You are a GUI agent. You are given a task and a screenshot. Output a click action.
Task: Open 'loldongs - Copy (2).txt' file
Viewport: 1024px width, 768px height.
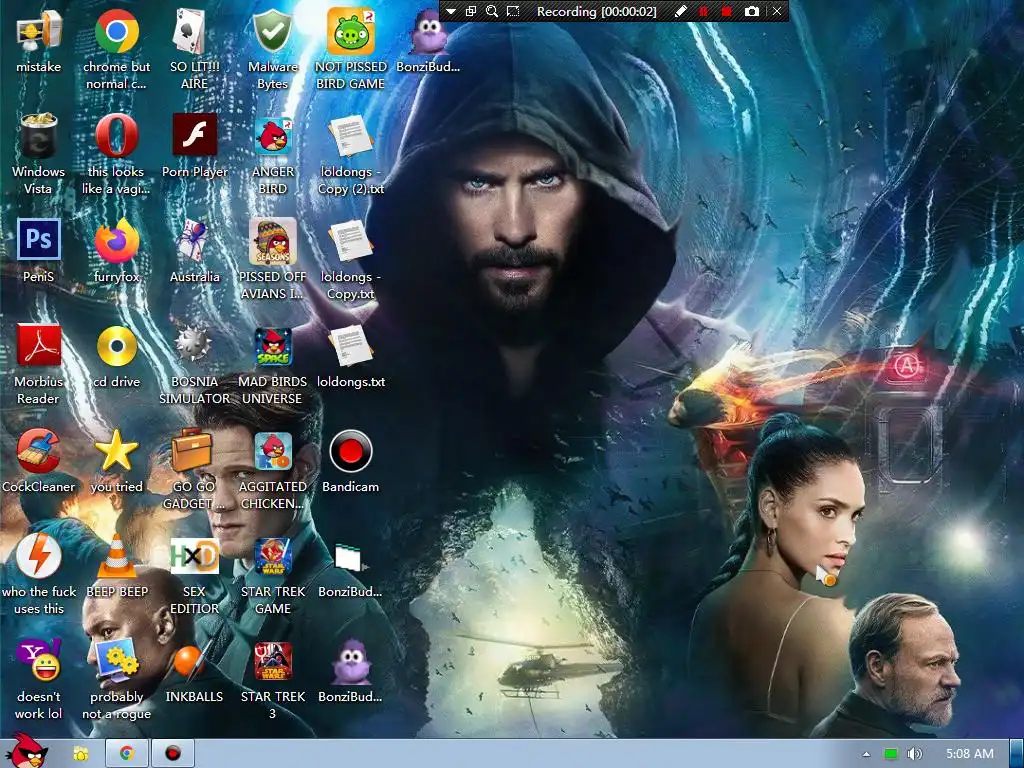(x=351, y=136)
